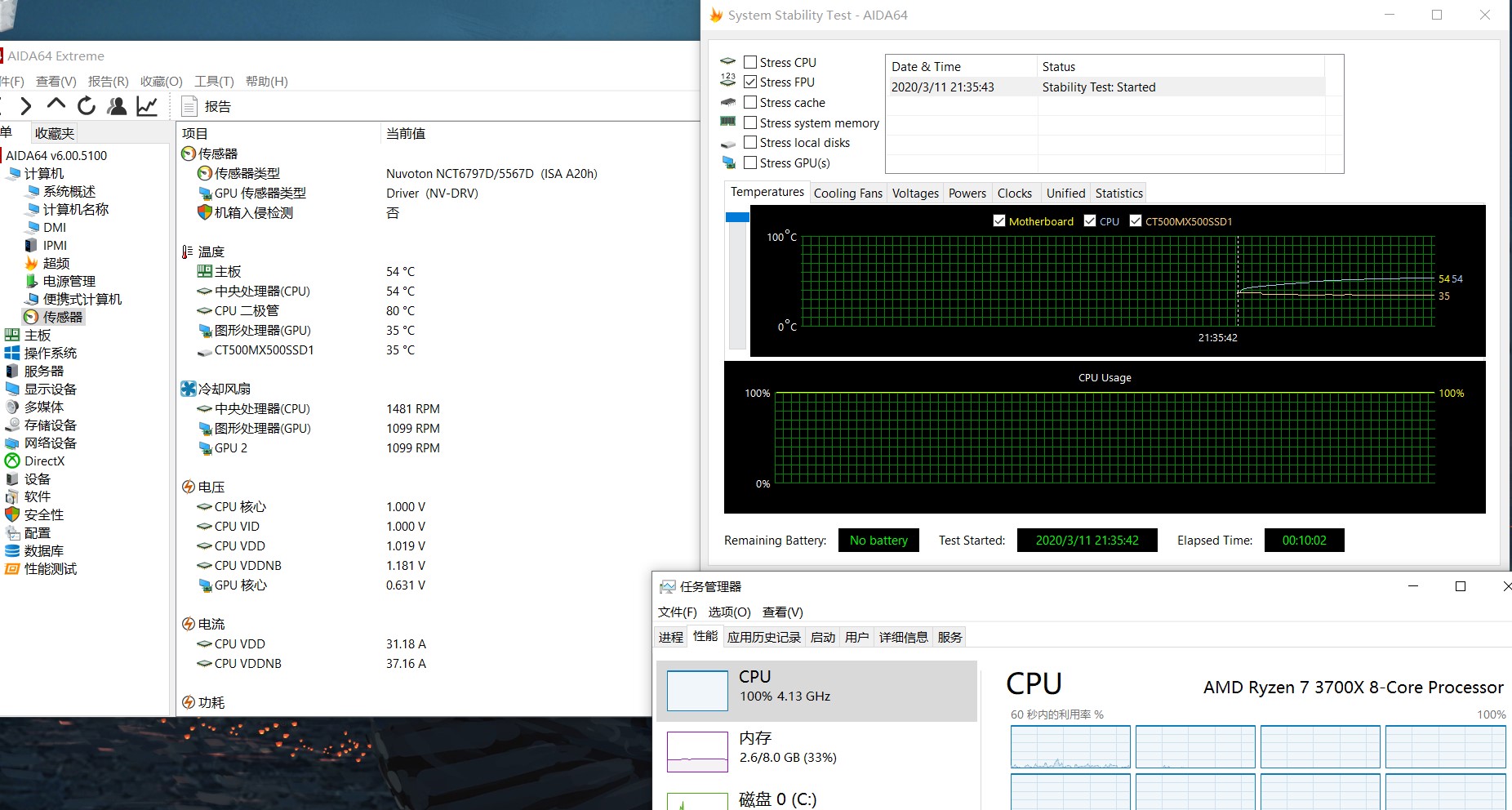Uncheck the Stress FPU checkbox
This screenshot has width=1512, height=810.
tap(750, 82)
